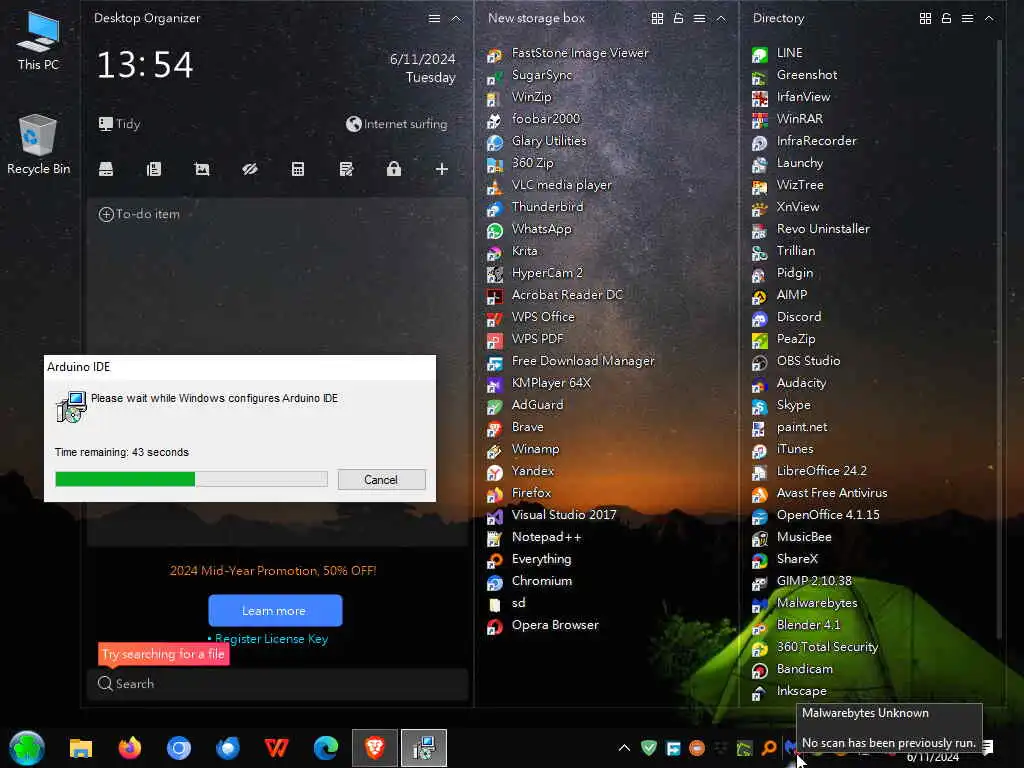Click Tidy in Desktop Organizer
Image resolution: width=1024 pixels, height=768 pixels.
(120, 124)
